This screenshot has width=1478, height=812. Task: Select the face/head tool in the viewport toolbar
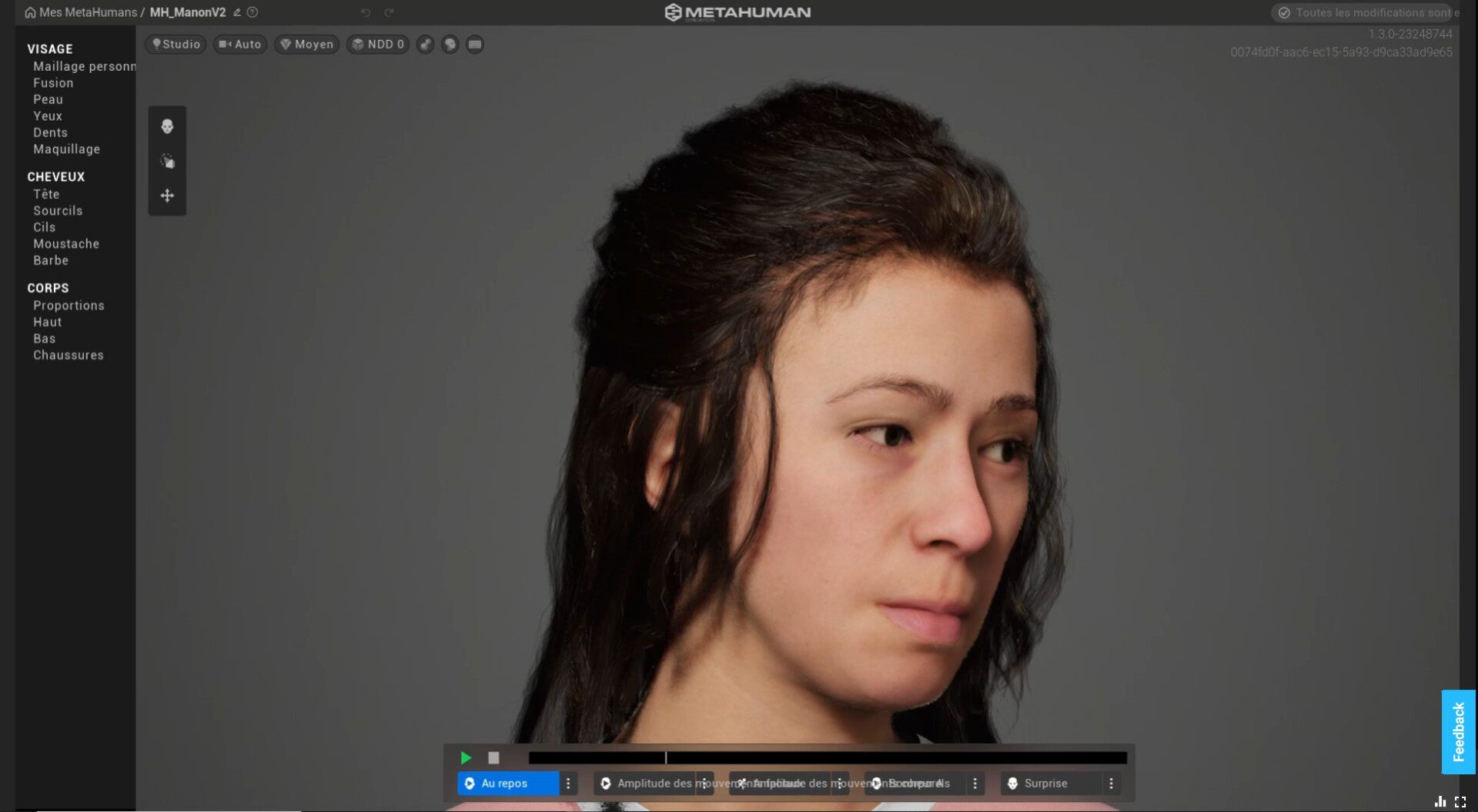[167, 127]
